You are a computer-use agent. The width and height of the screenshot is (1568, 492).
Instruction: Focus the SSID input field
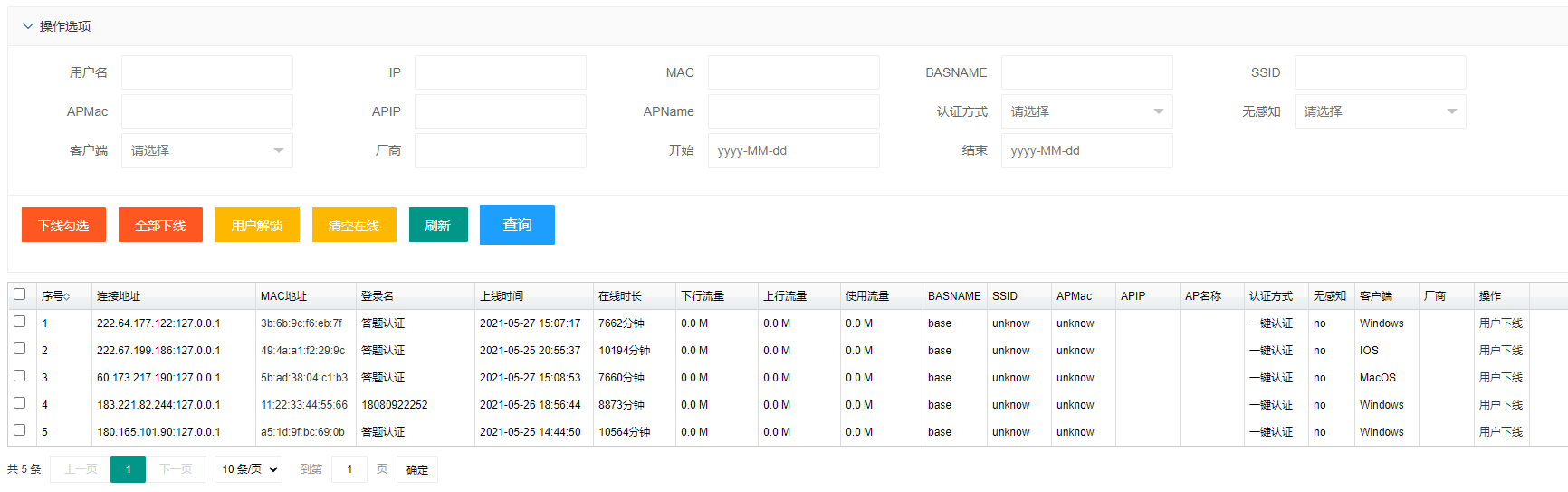pos(1380,72)
